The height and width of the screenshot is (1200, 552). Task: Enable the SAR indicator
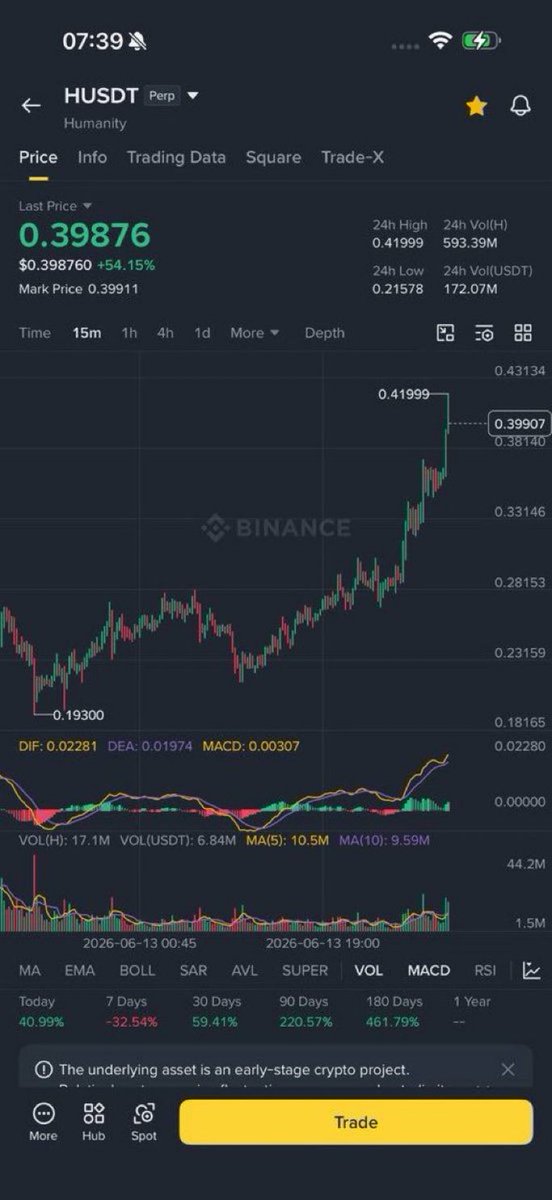(193, 970)
